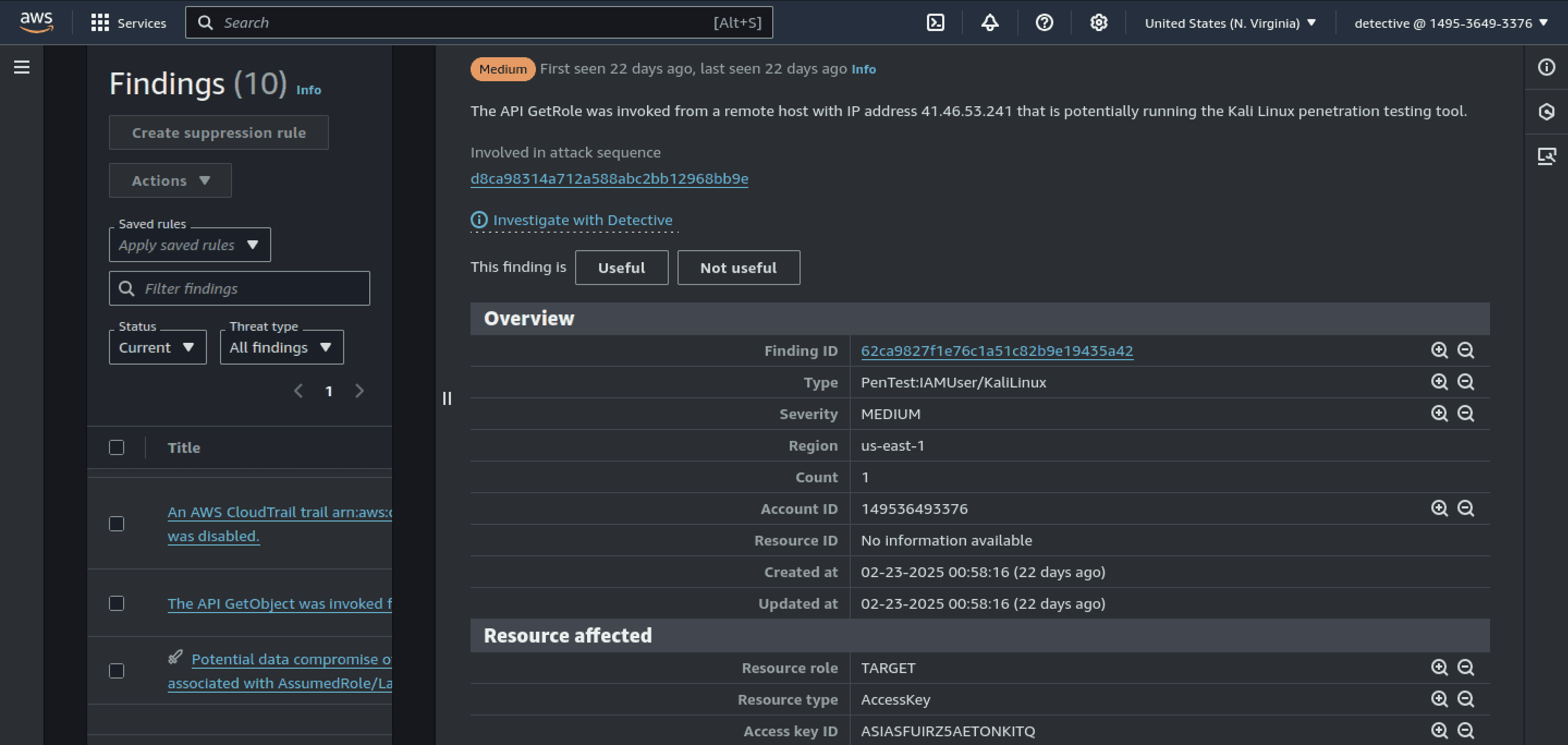Select the Region value us-east-1
Image resolution: width=1568 pixels, height=745 pixels.
tap(892, 445)
